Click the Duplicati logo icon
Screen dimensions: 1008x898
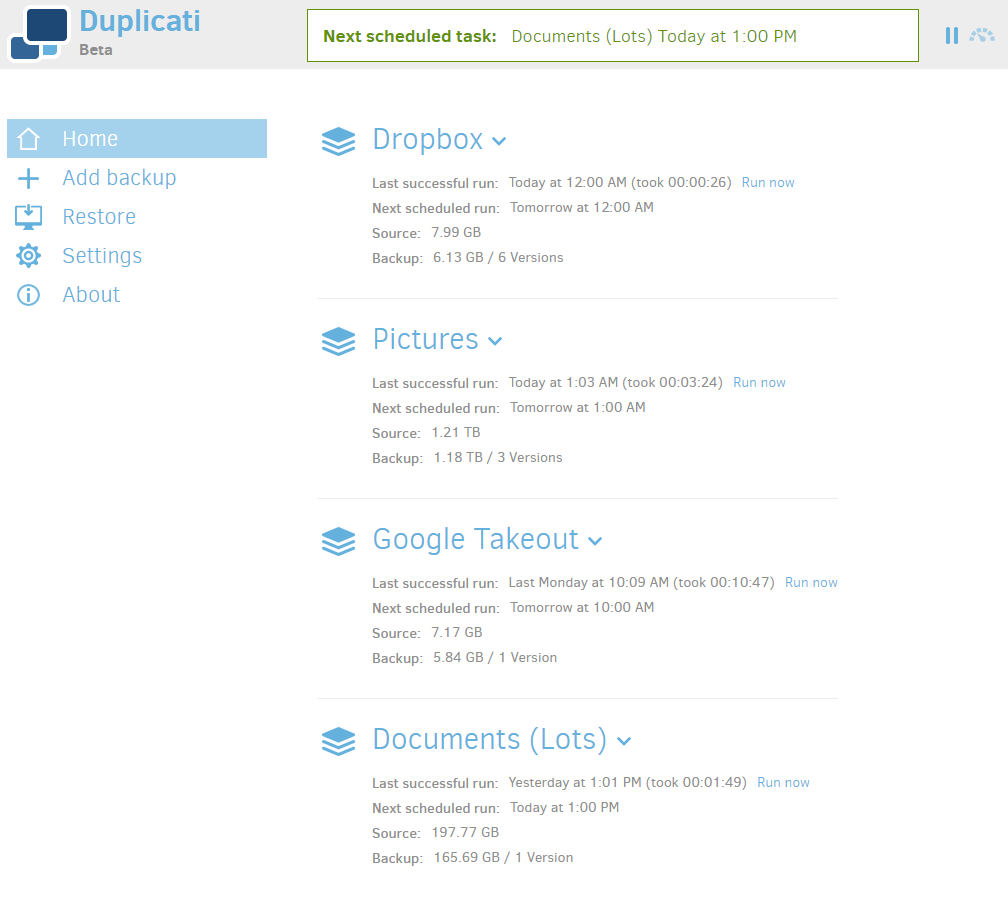39,33
